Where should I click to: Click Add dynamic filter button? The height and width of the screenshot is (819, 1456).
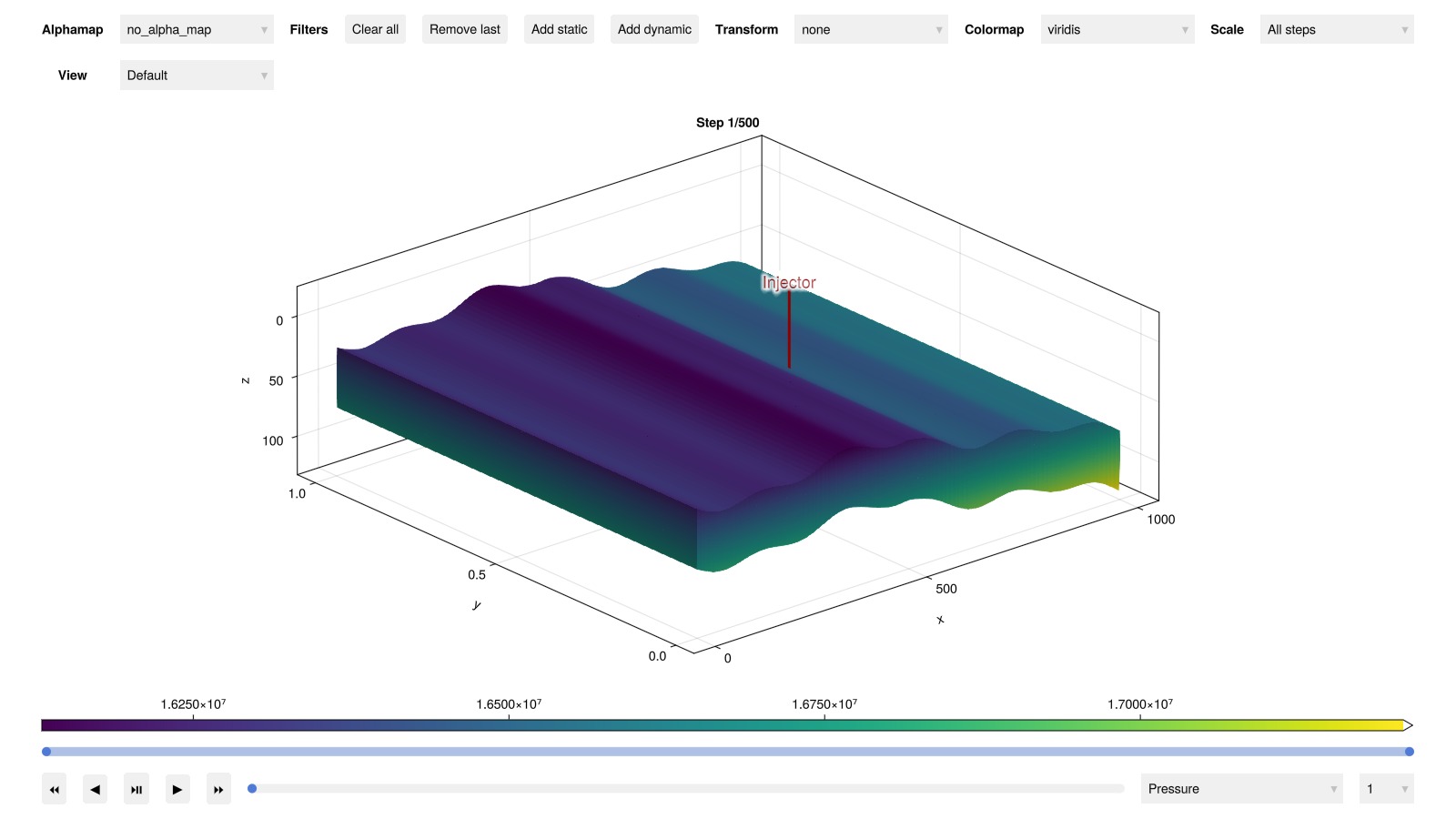click(x=654, y=29)
